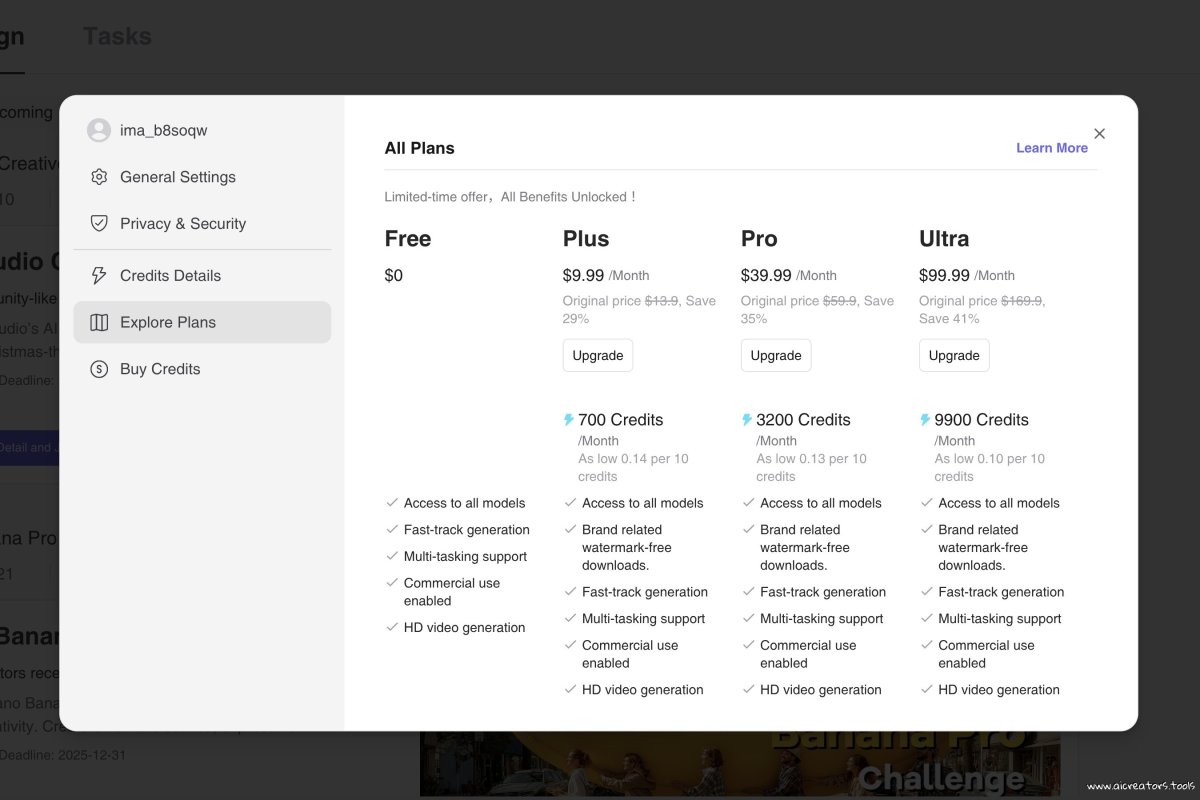Click the Privacy & Security shield icon

pos(99,223)
